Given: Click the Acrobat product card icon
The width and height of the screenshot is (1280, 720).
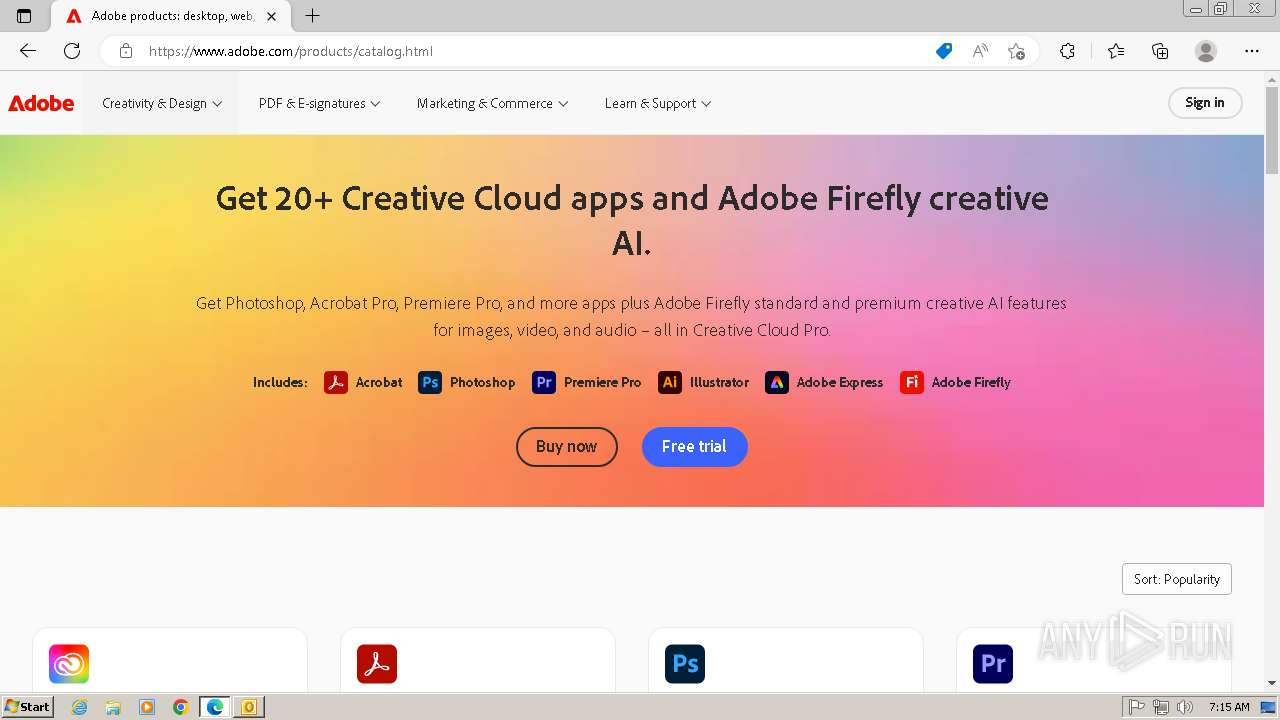Looking at the screenshot, I should click(377, 664).
